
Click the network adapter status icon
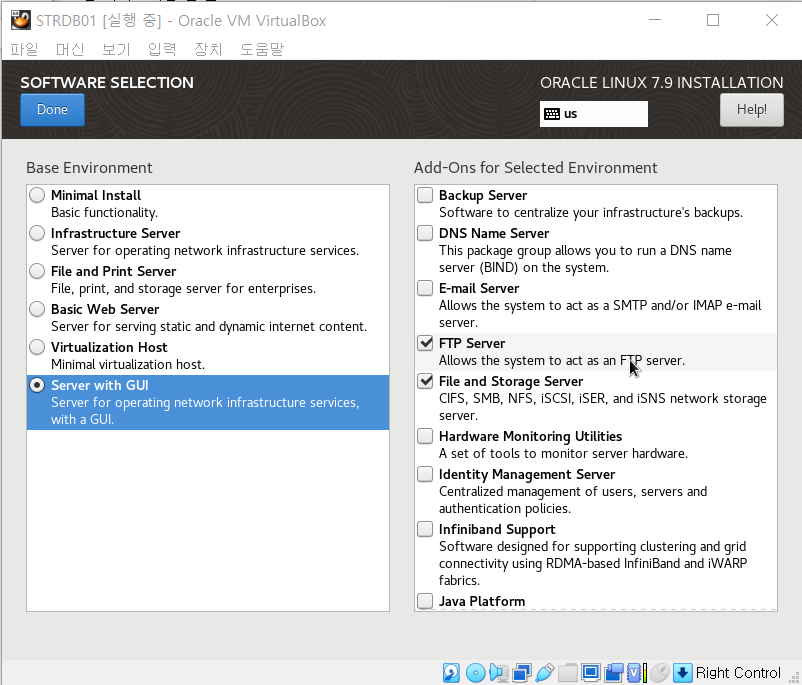[522, 673]
